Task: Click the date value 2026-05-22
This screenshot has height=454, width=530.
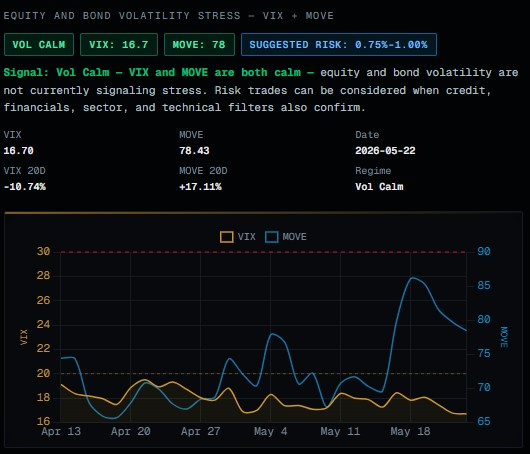Action: (385, 150)
